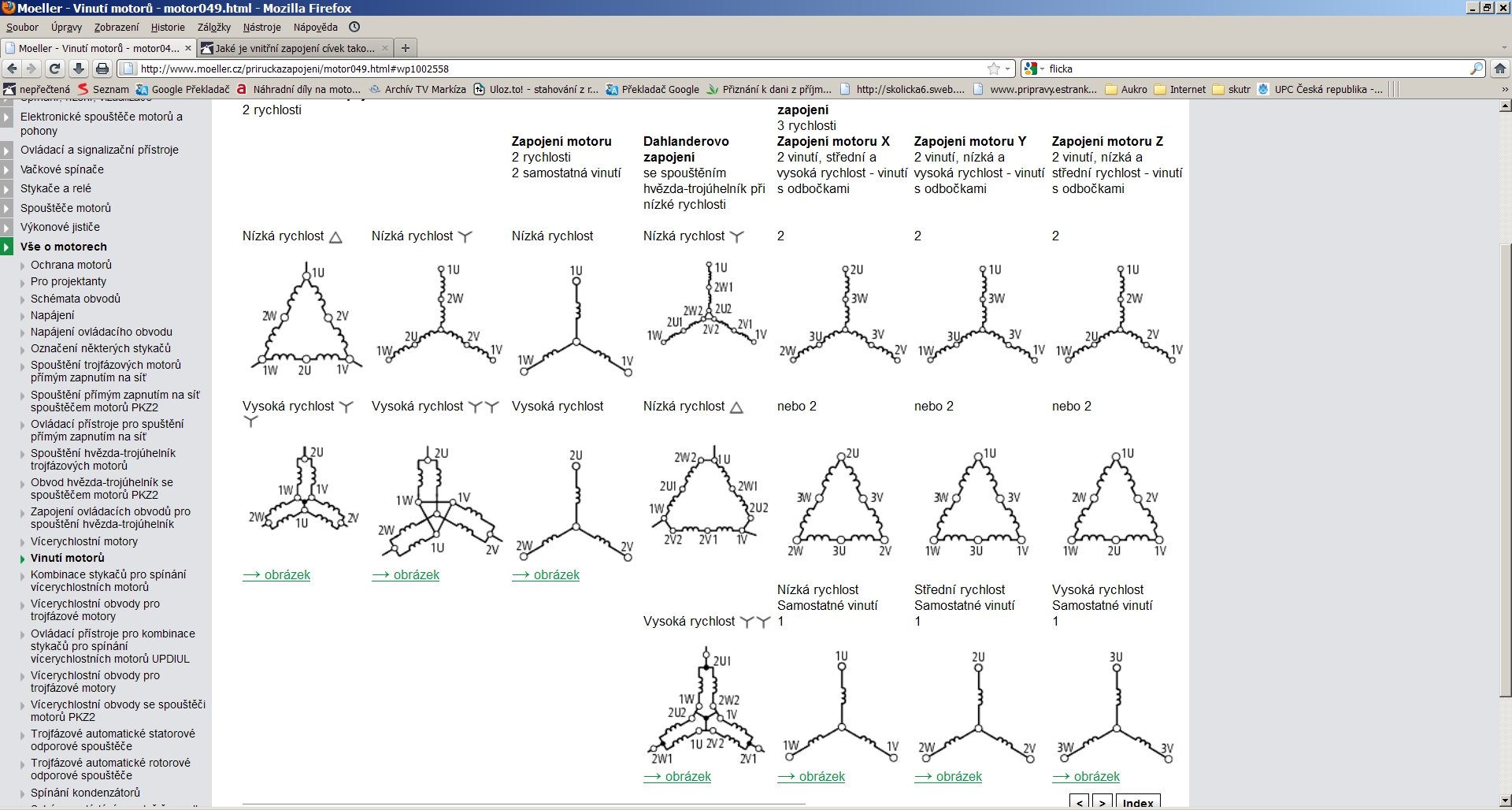Bookmark this page with the star icon
This screenshot has width=1512, height=810.
(x=994, y=69)
